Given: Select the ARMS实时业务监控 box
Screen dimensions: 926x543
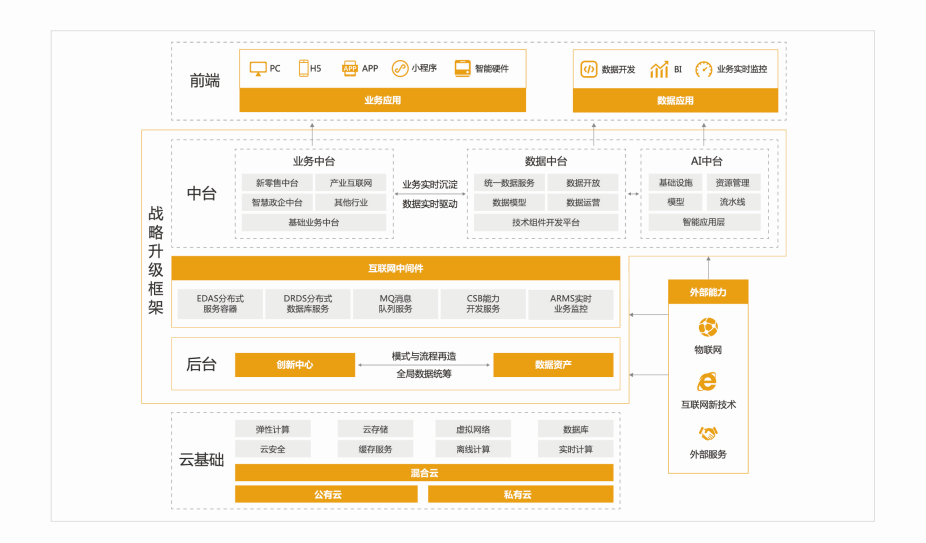Looking at the screenshot, I should click(570, 304).
